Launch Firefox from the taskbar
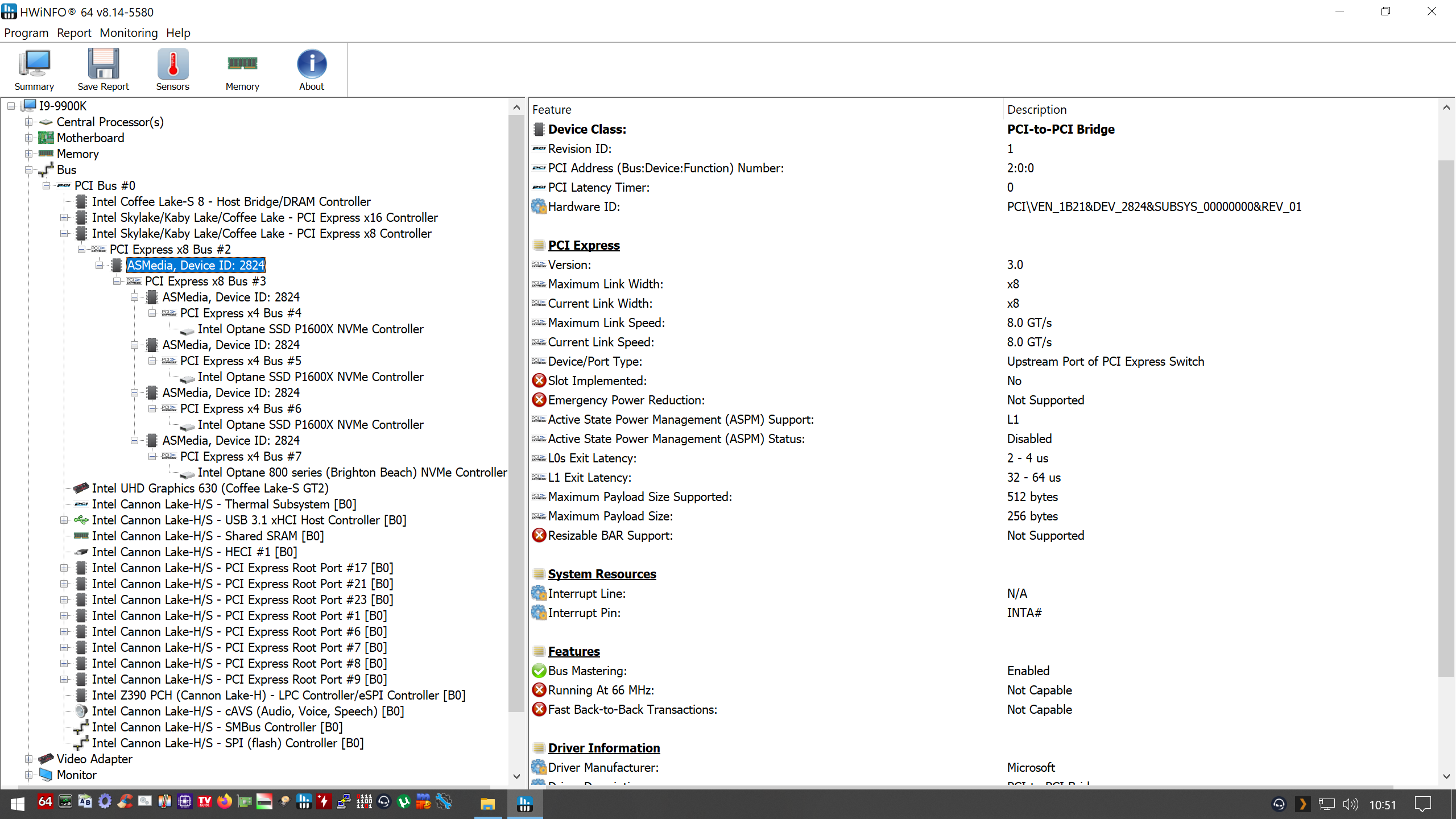The height and width of the screenshot is (819, 1456). [225, 802]
